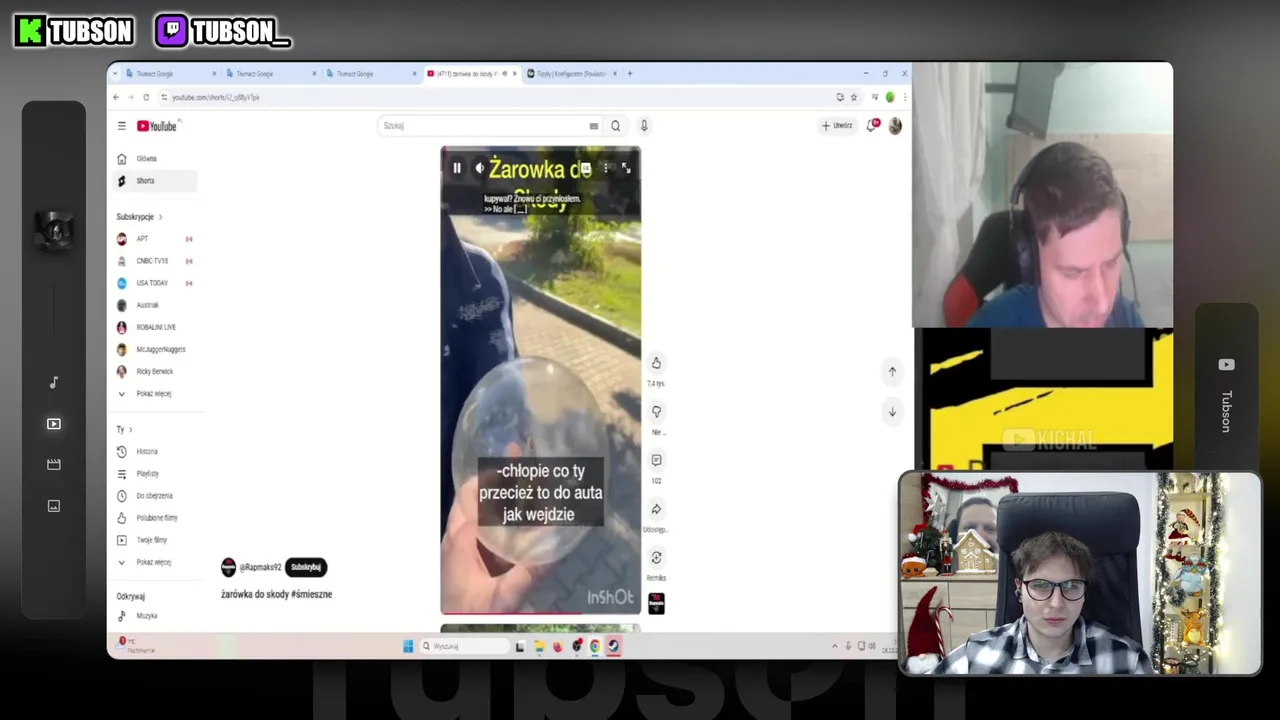Screen dimensions: 1280x720
Task: Open YouTube notifications bell
Action: 872,126
